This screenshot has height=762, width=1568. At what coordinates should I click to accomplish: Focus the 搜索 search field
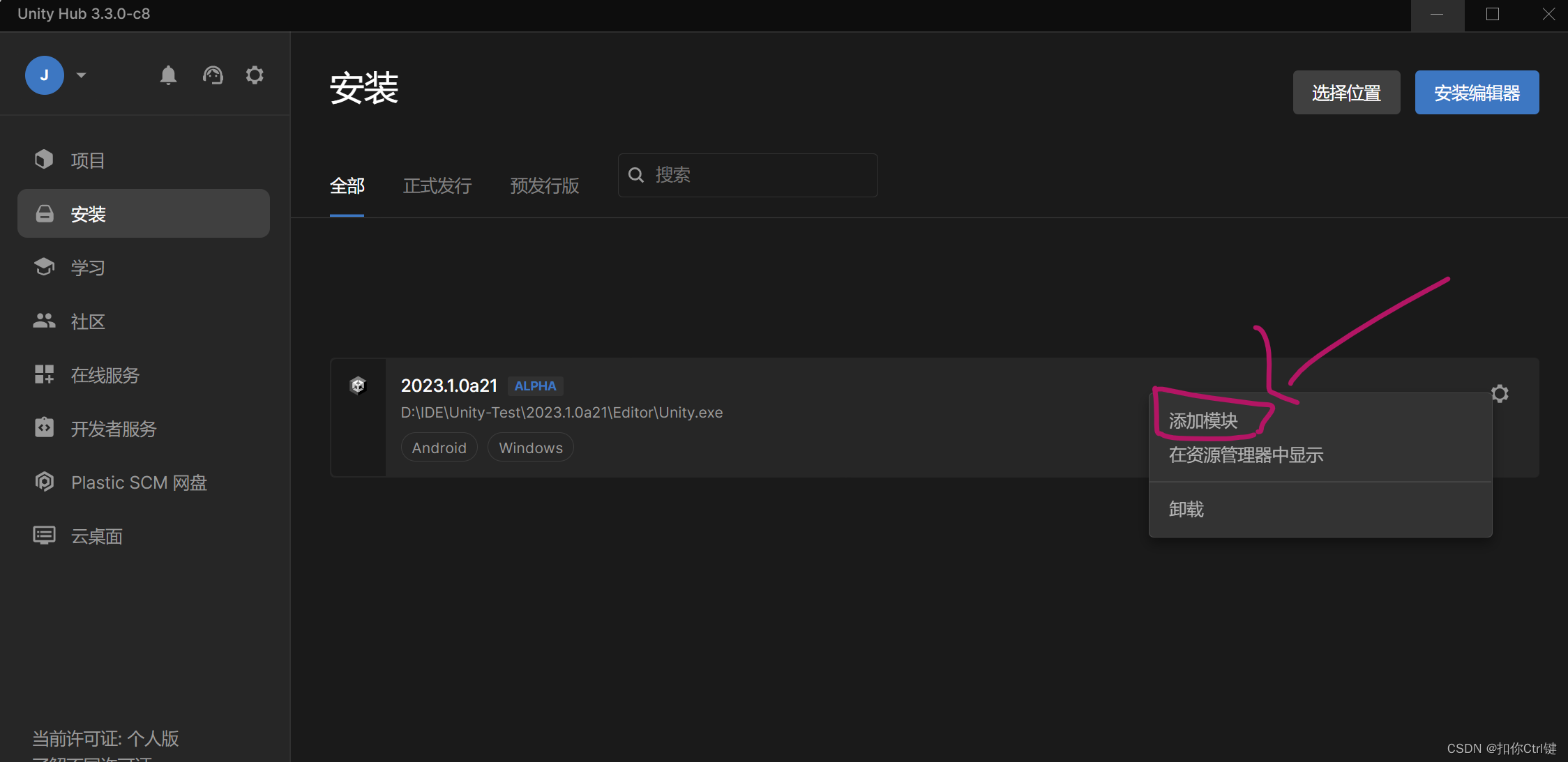coord(748,175)
